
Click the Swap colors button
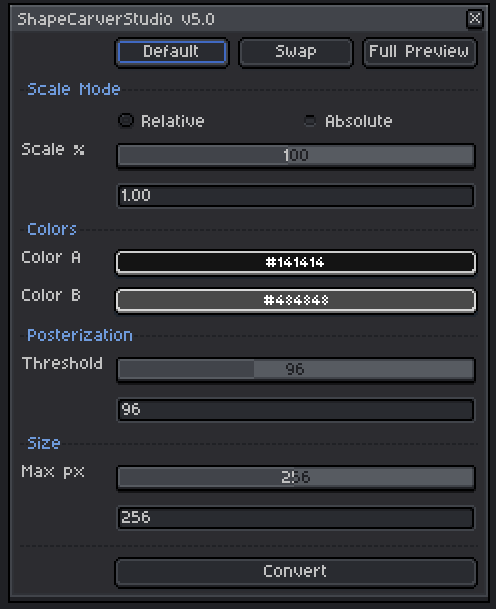pos(296,52)
